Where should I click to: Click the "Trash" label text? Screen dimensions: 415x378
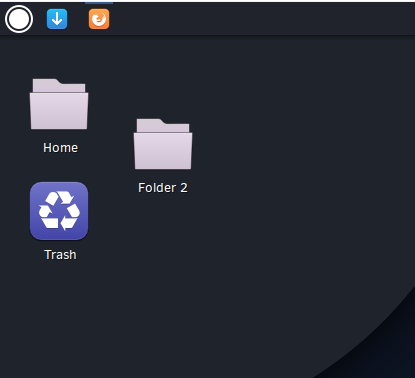point(60,255)
